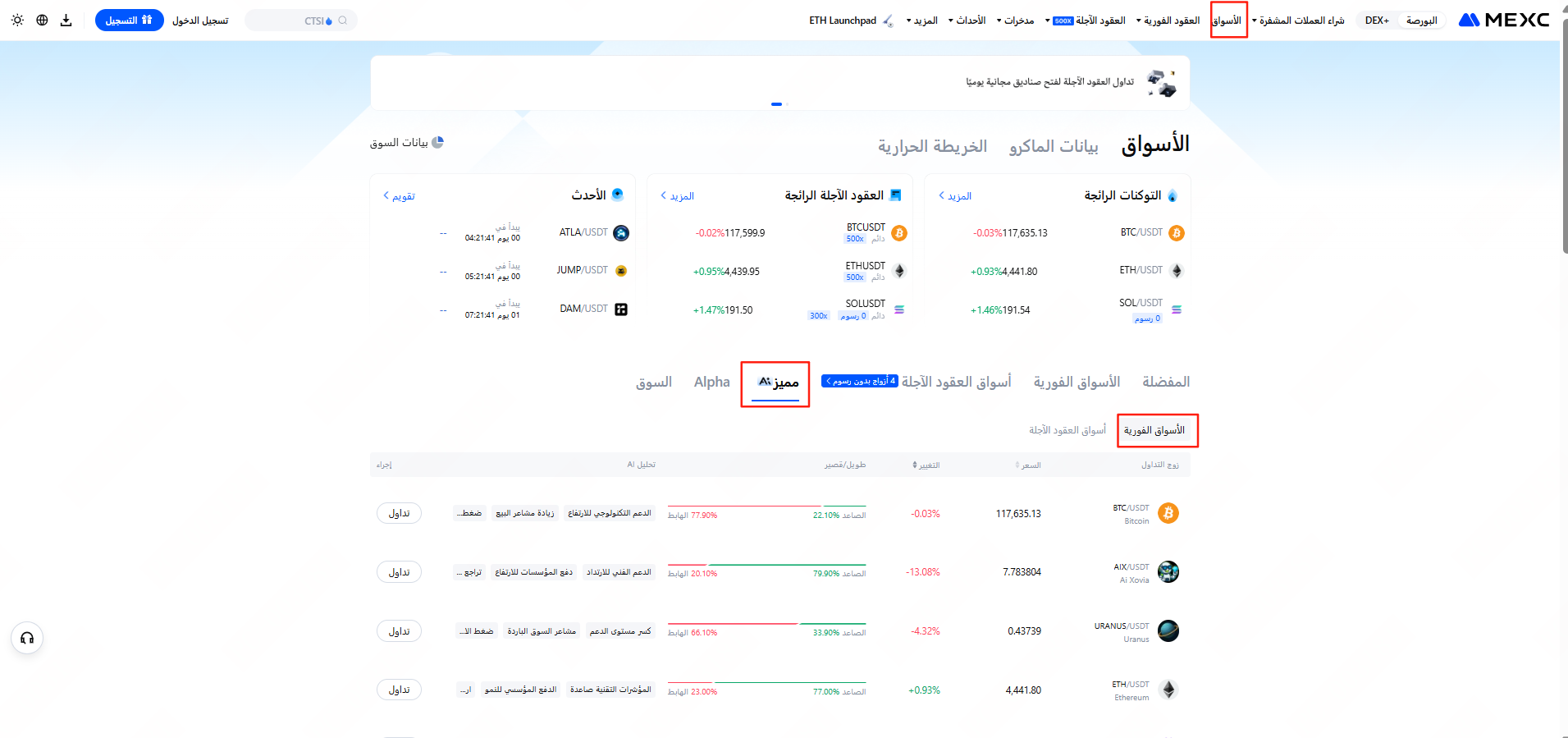Toggle the light/dark theme sun icon
Viewport: 1568px width, 738px height.
tap(17, 20)
